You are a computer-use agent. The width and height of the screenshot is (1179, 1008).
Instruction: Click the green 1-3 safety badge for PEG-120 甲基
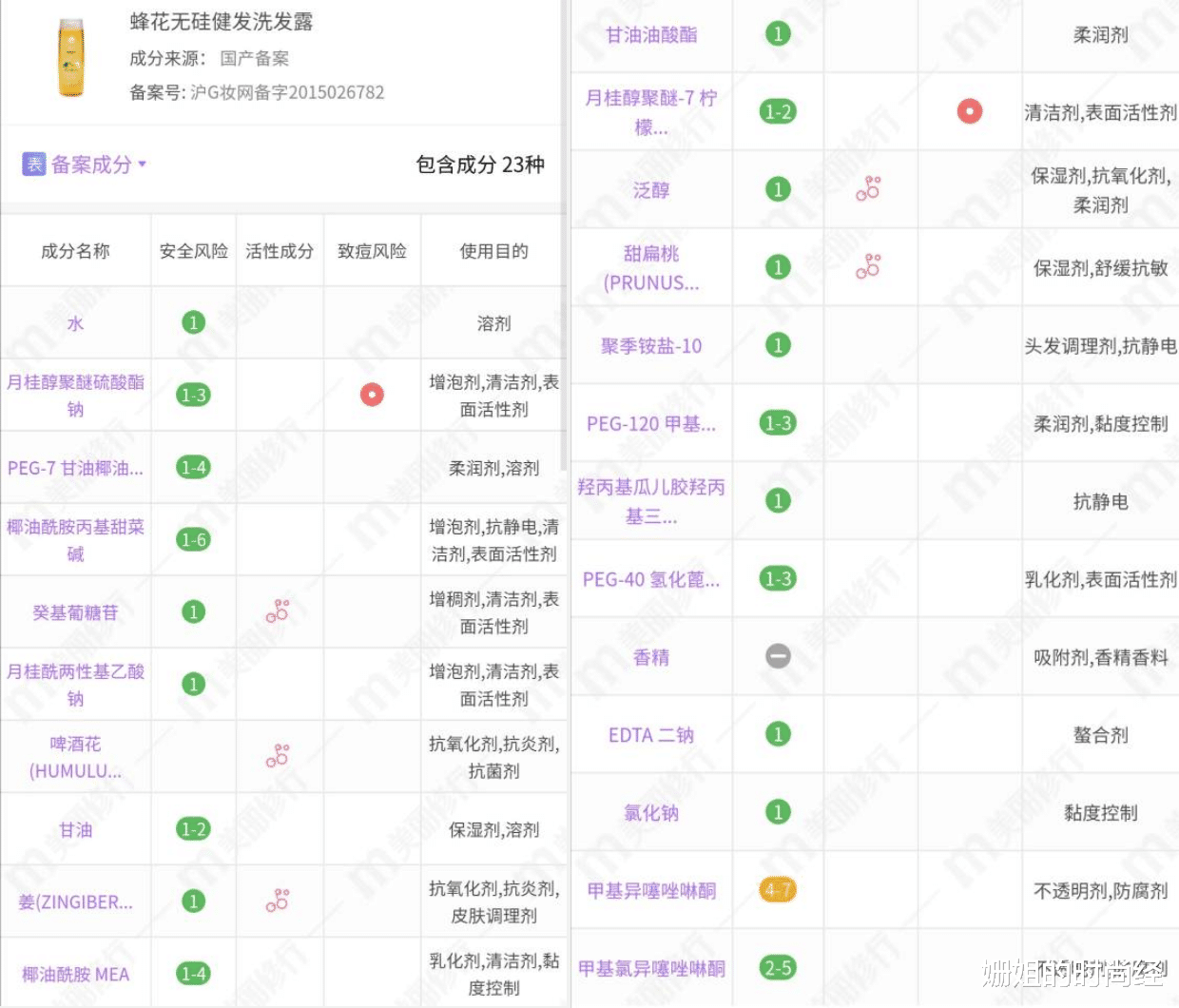777,423
